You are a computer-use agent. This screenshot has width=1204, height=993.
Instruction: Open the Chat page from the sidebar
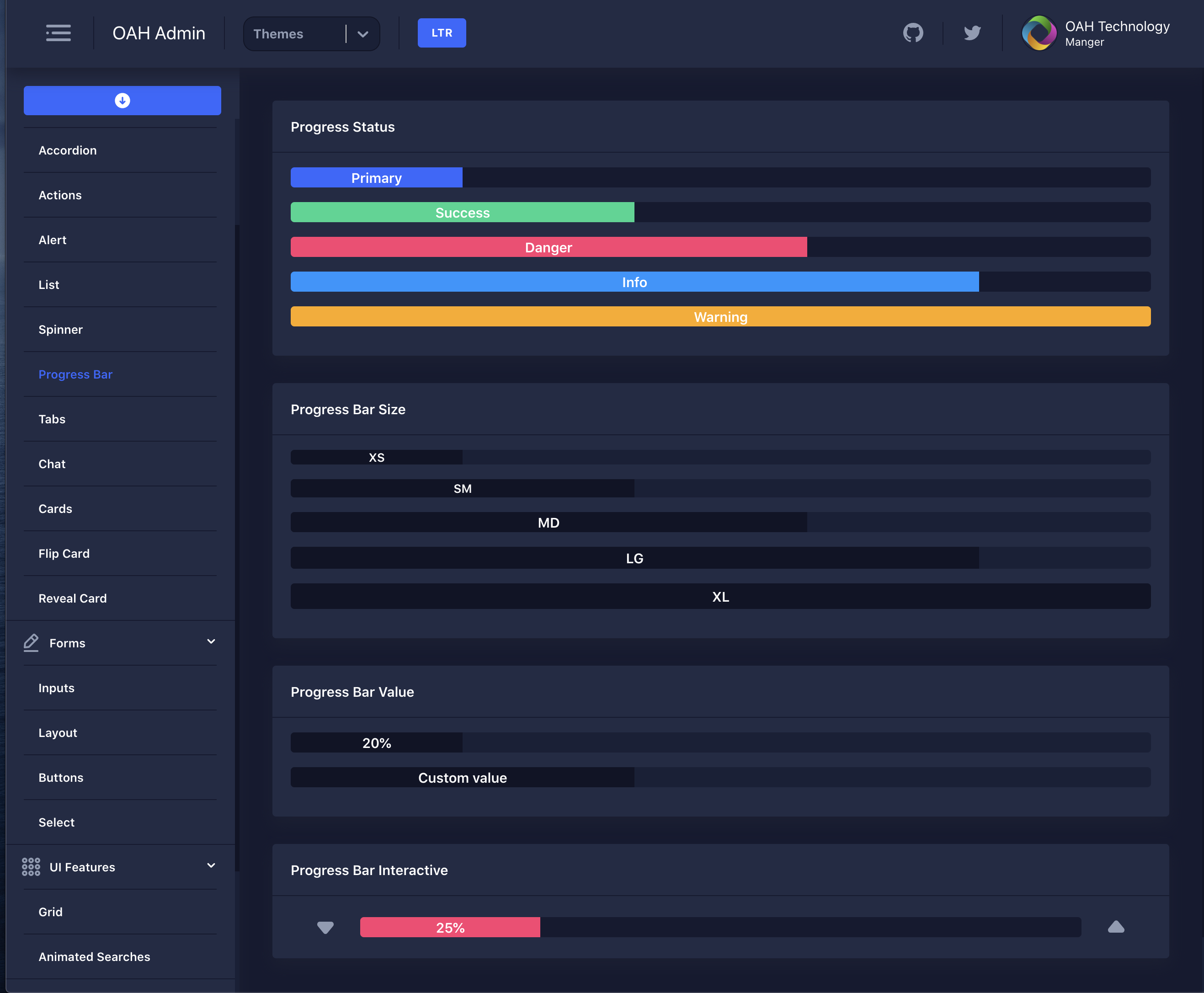point(52,464)
